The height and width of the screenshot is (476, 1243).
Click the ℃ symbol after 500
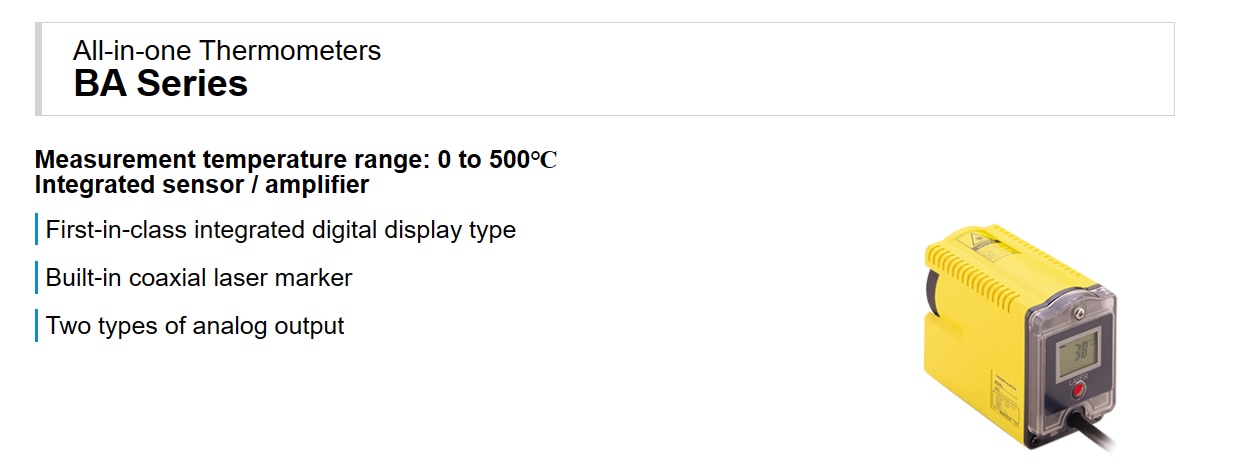pyautogui.click(x=543, y=160)
